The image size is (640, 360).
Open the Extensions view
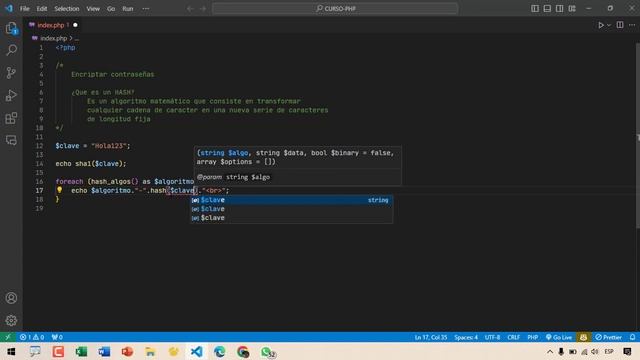[11, 118]
